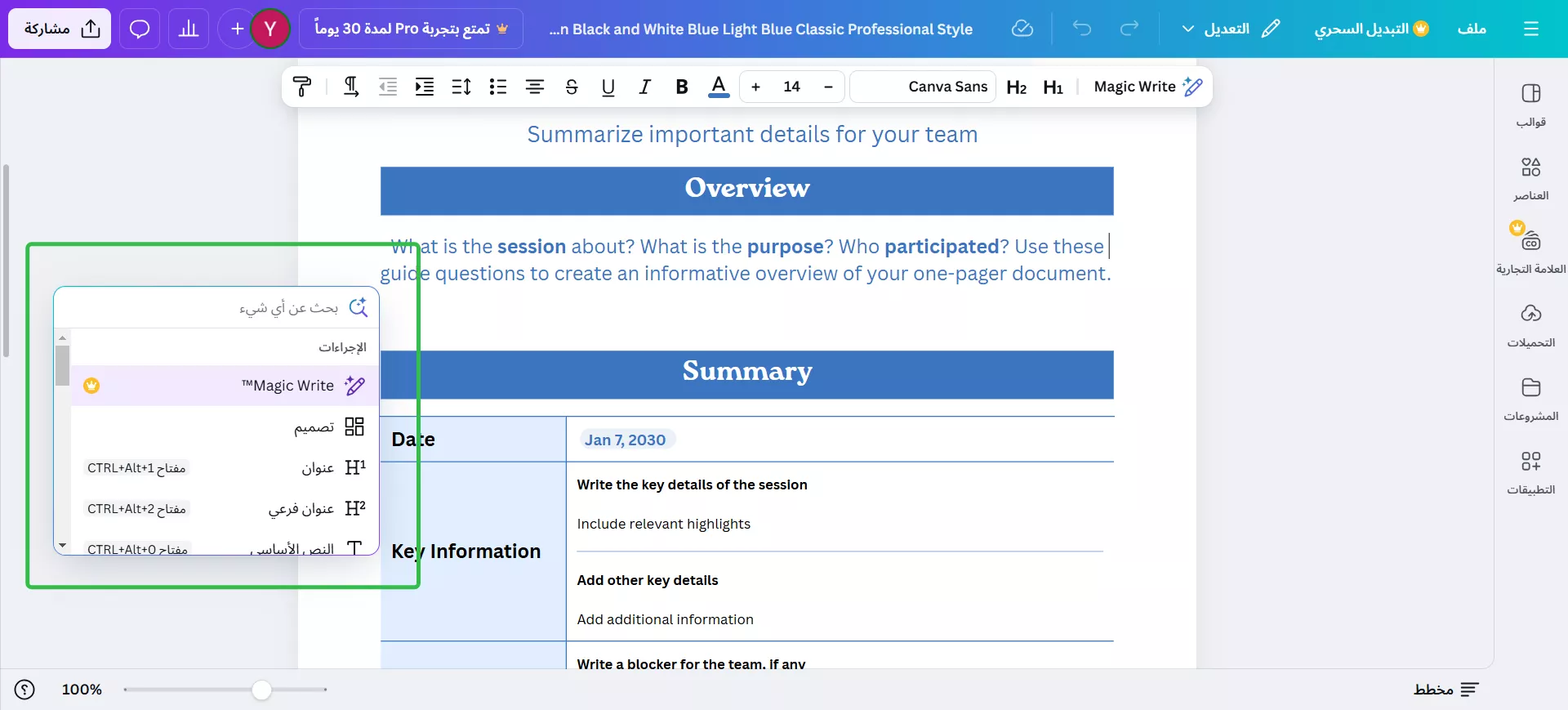
Task: Click the Jan 7, 2030 date chip
Action: pos(626,440)
